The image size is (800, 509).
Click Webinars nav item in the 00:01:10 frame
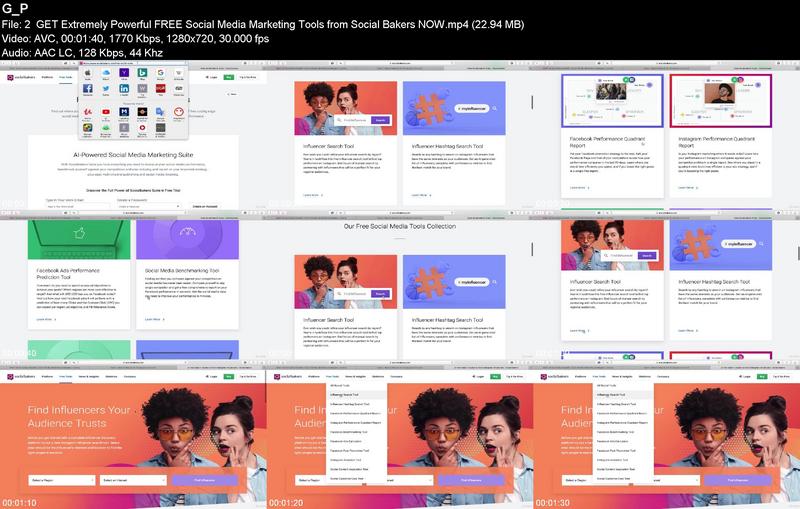[x=111, y=376]
